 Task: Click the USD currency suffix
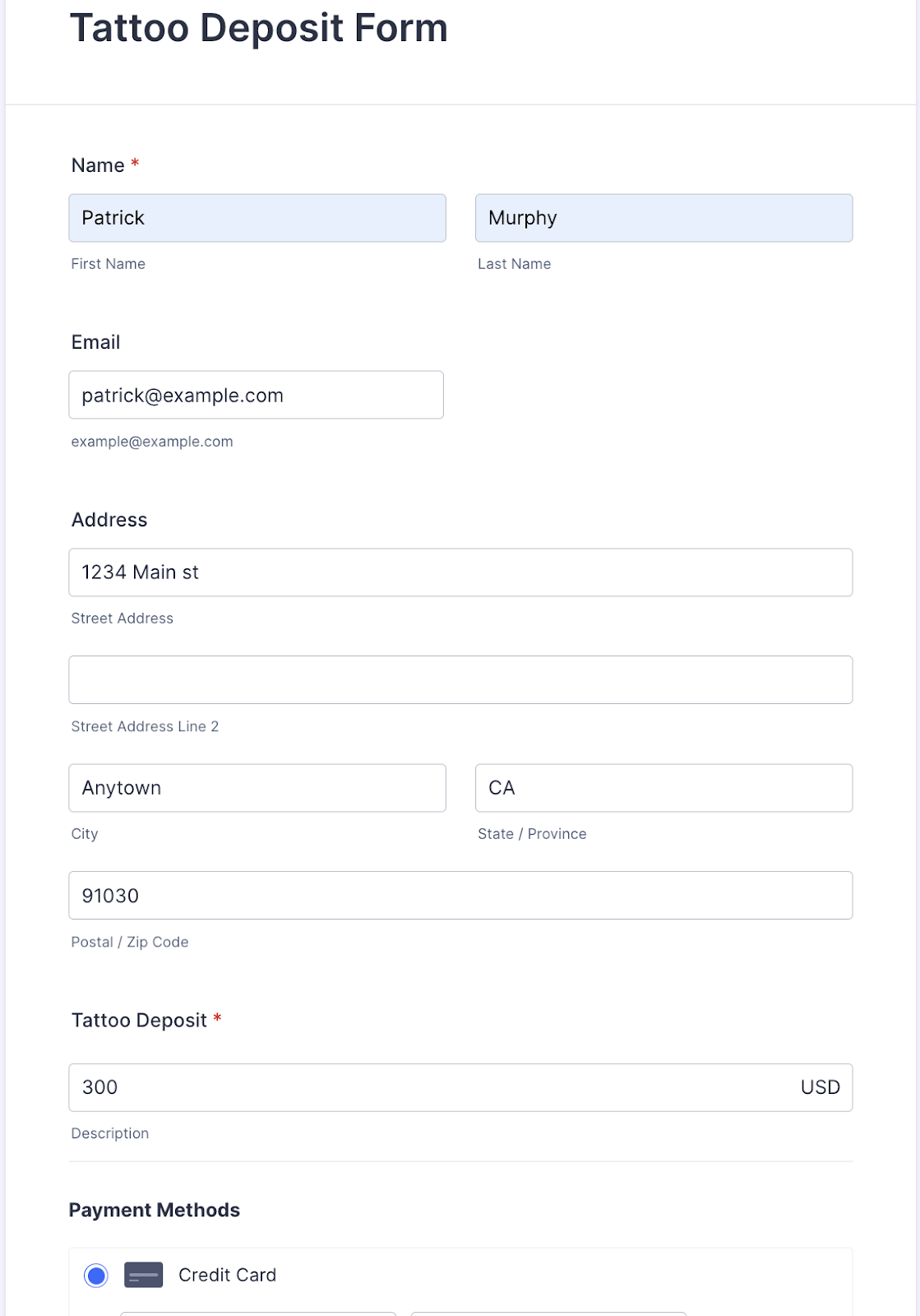point(820,1087)
